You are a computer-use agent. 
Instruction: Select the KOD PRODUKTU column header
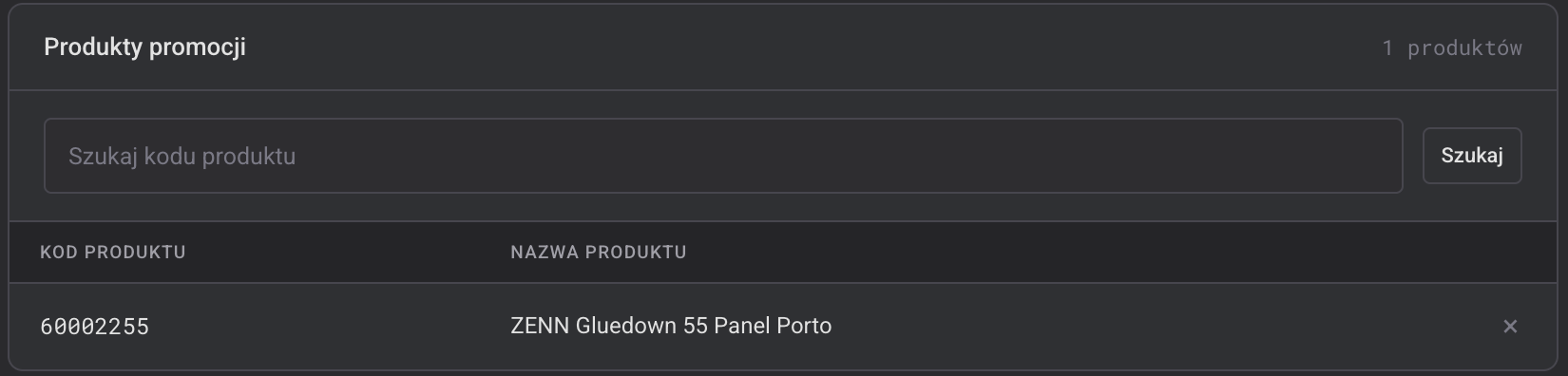[x=113, y=253]
